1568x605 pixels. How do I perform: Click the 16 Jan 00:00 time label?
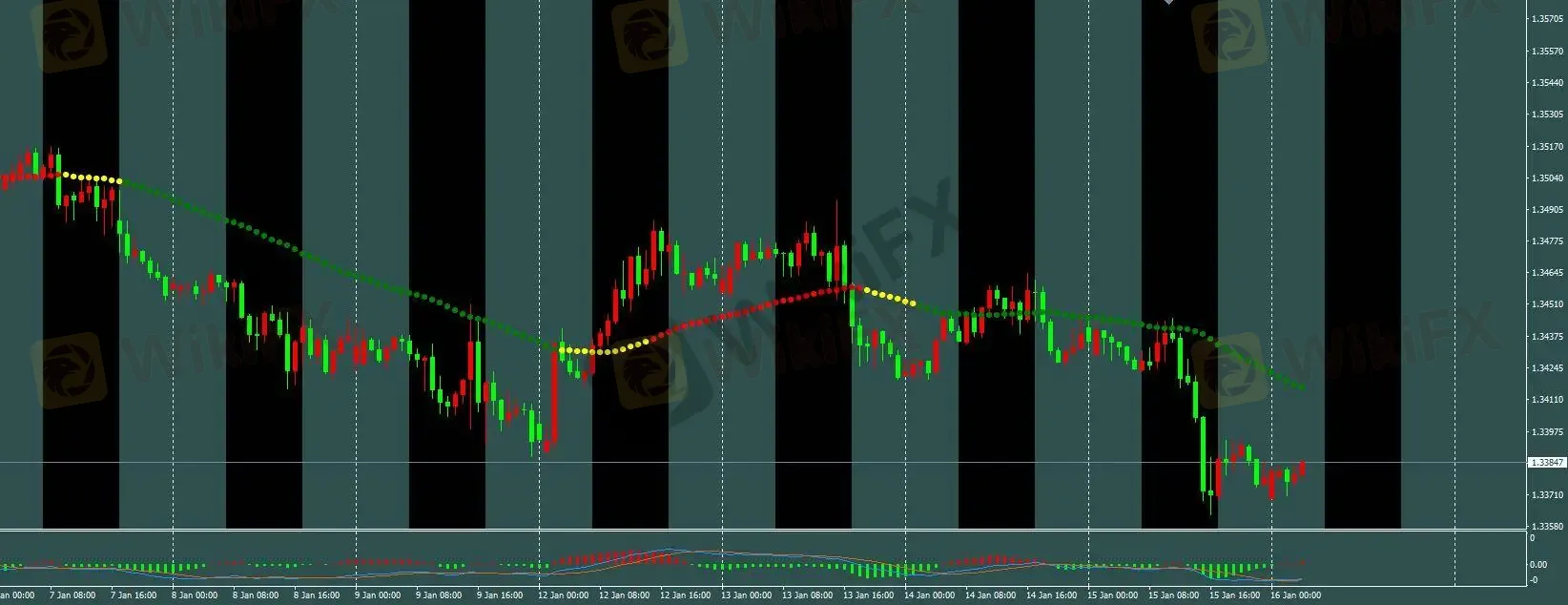pos(1295,595)
